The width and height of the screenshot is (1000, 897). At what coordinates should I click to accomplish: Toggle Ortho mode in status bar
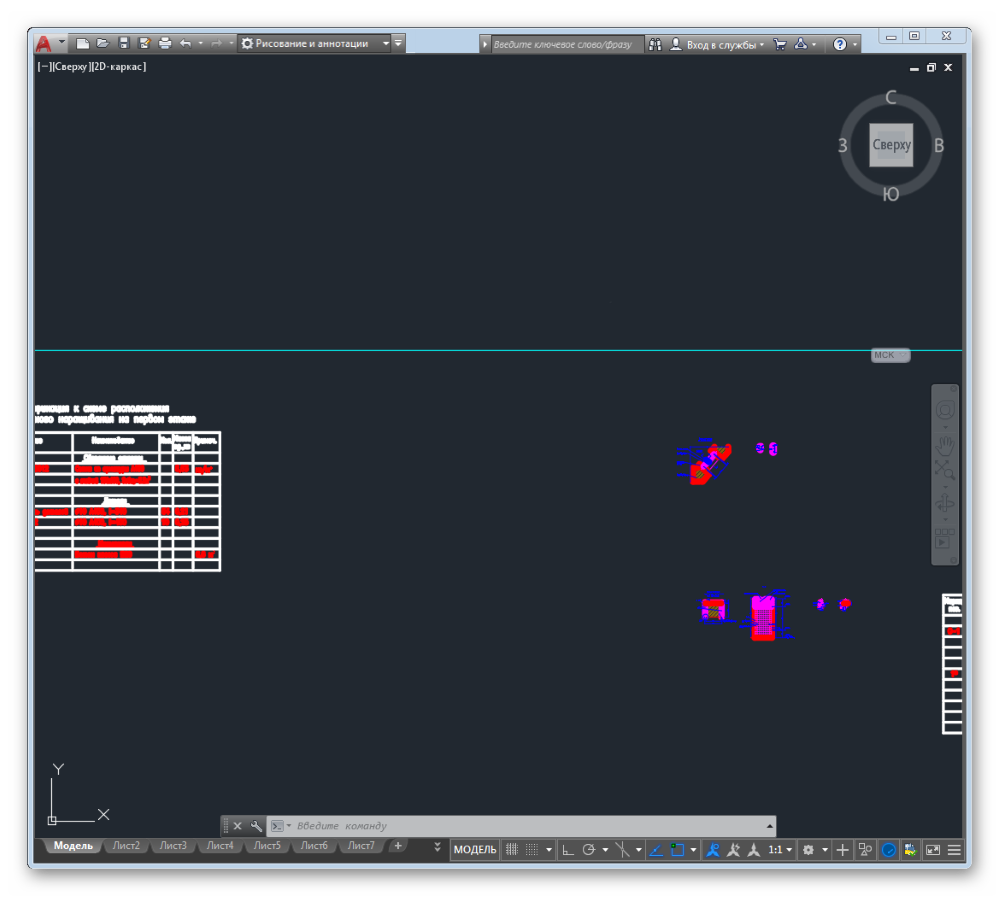pyautogui.click(x=568, y=850)
